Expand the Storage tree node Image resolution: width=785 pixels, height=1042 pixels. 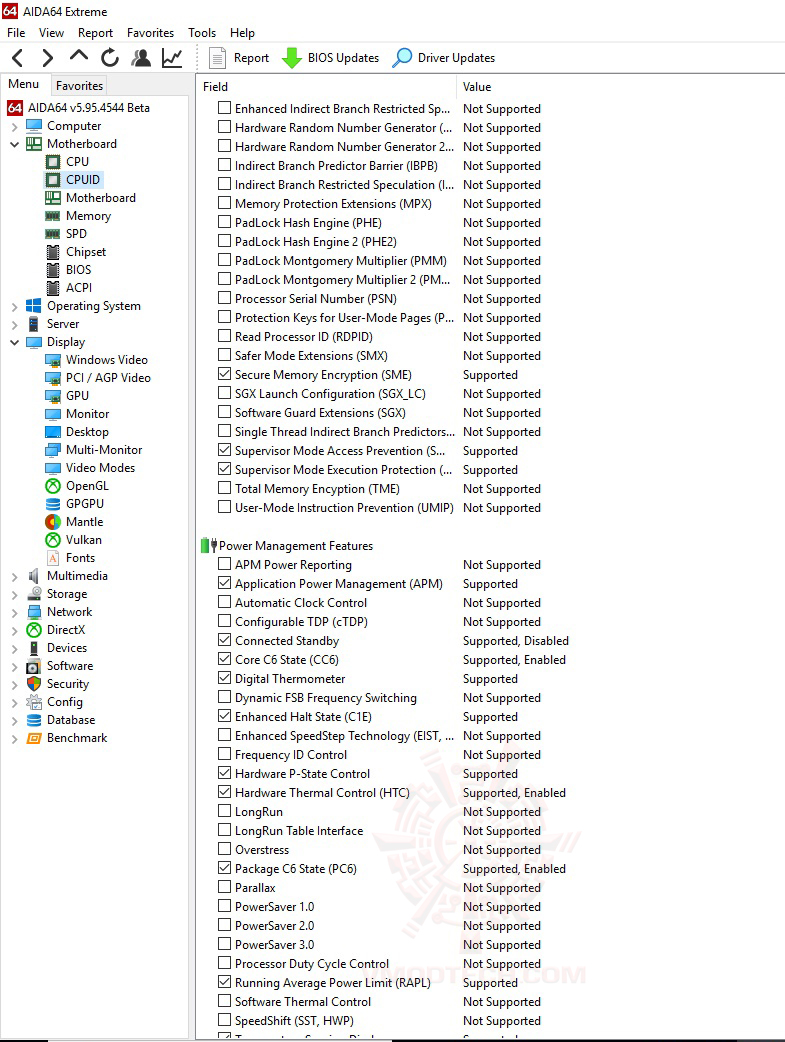coord(15,594)
